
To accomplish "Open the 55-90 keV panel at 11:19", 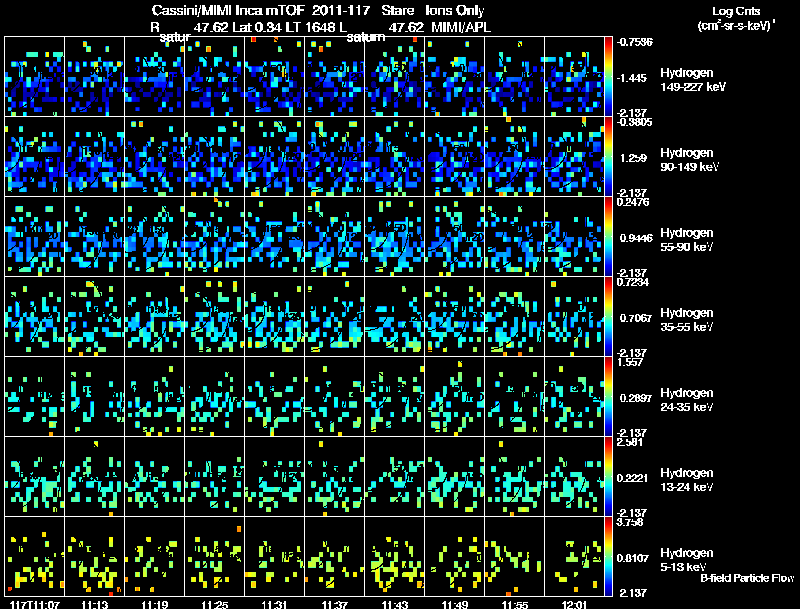I will [155, 237].
